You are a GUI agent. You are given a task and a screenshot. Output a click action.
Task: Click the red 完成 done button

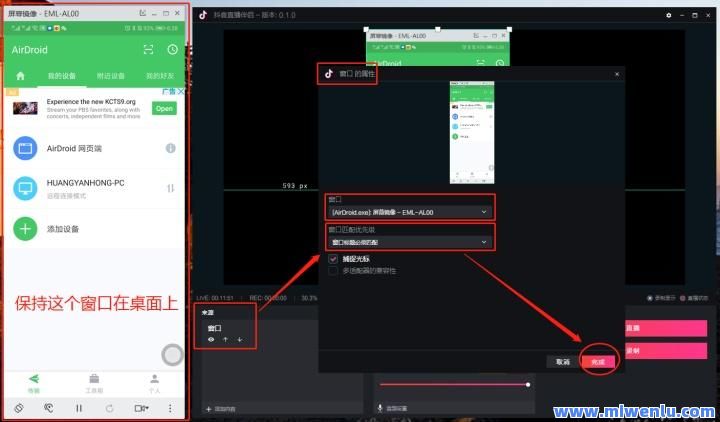pyautogui.click(x=598, y=362)
